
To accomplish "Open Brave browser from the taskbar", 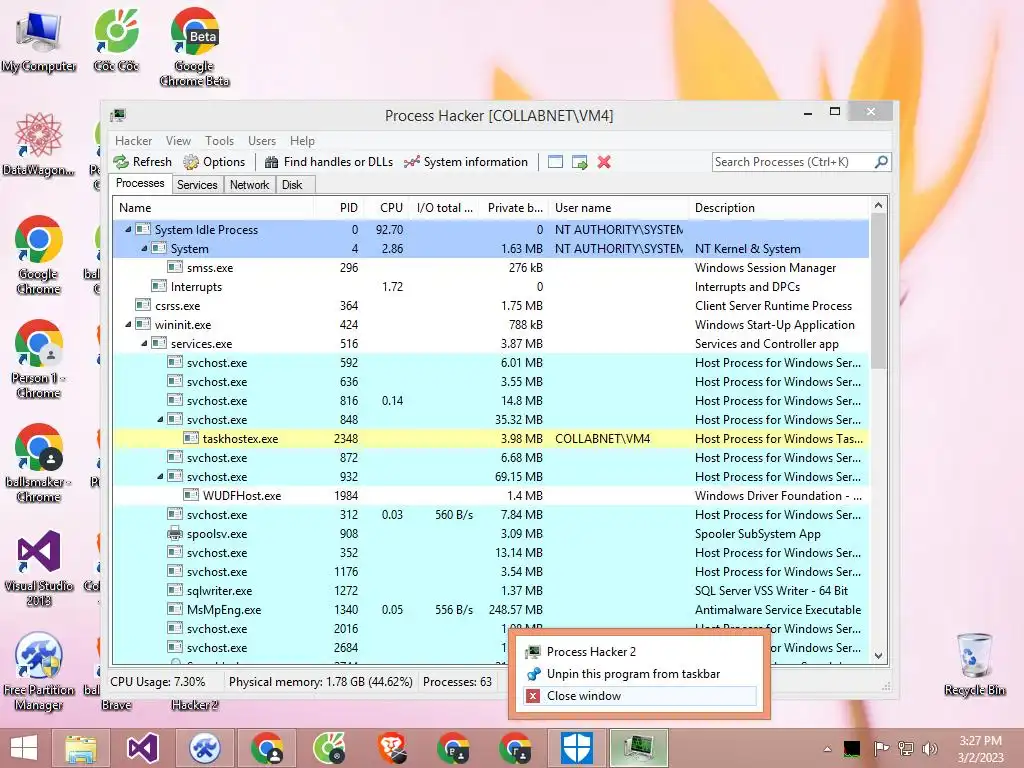I will click(x=392, y=748).
